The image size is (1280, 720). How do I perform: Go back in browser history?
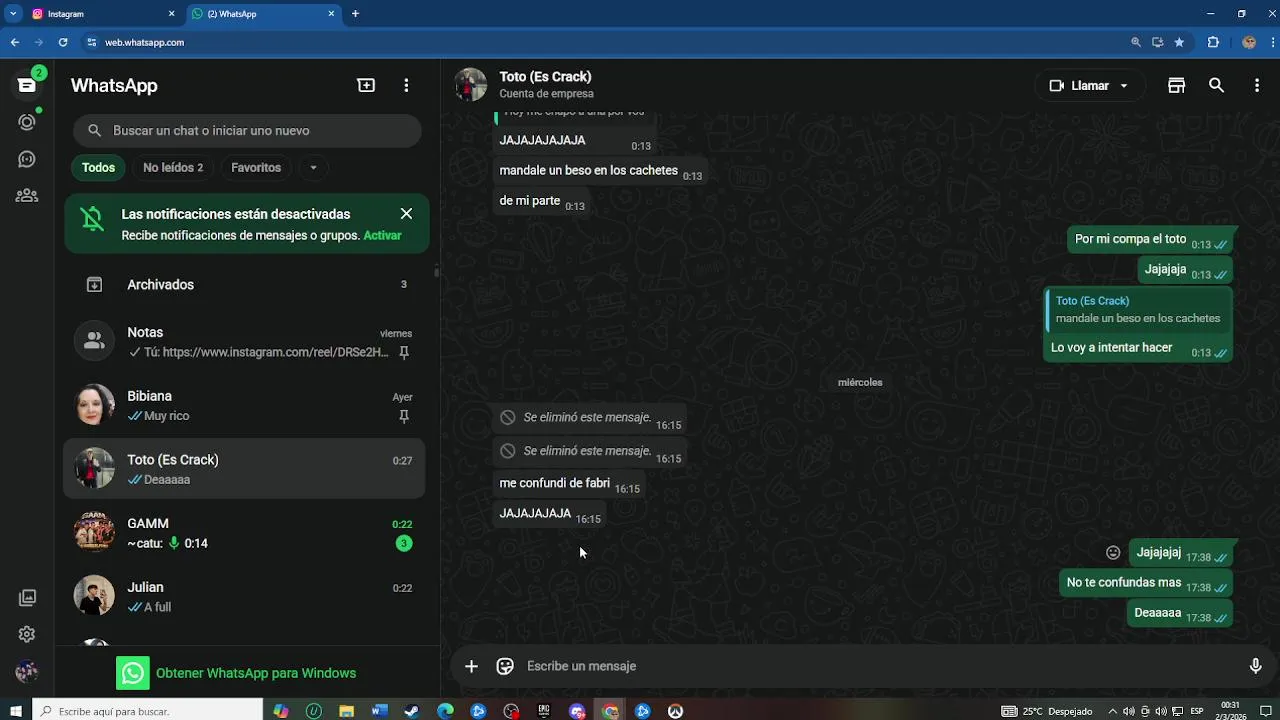click(14, 42)
